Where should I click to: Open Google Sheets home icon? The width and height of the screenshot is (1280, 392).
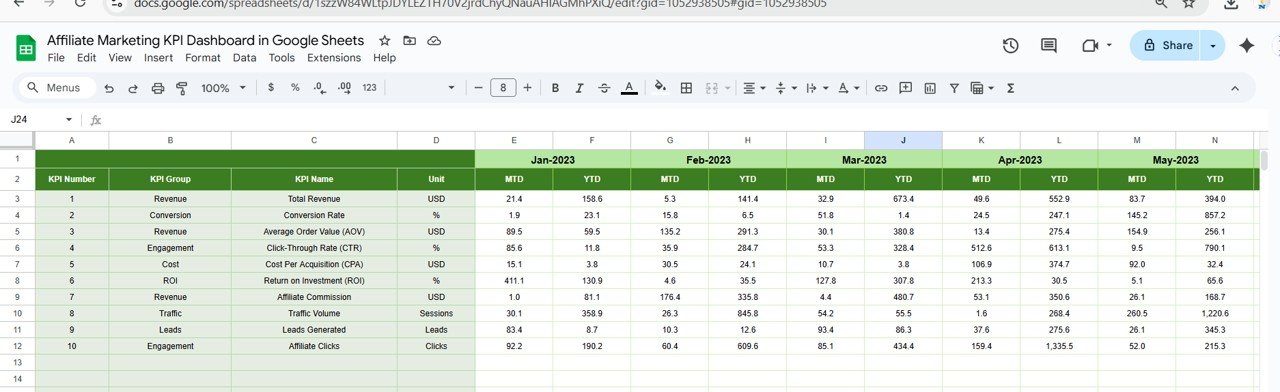point(26,48)
